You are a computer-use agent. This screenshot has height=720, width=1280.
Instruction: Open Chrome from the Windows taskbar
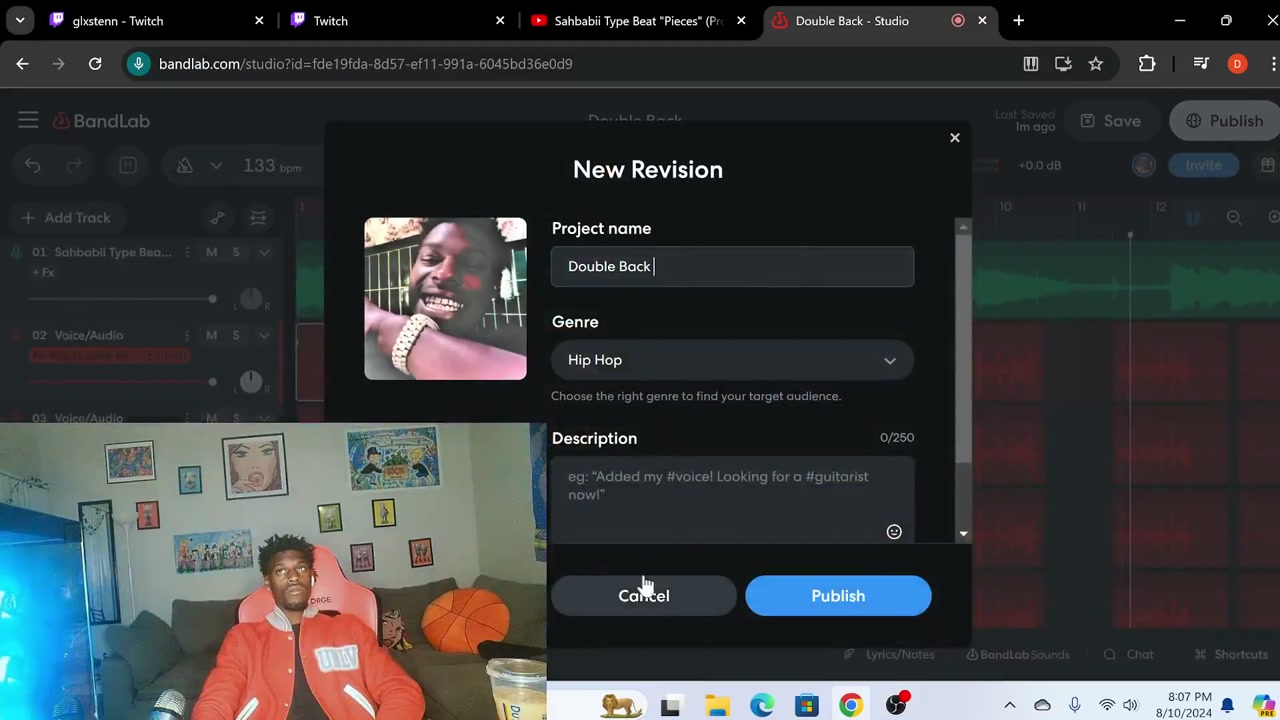pos(850,706)
